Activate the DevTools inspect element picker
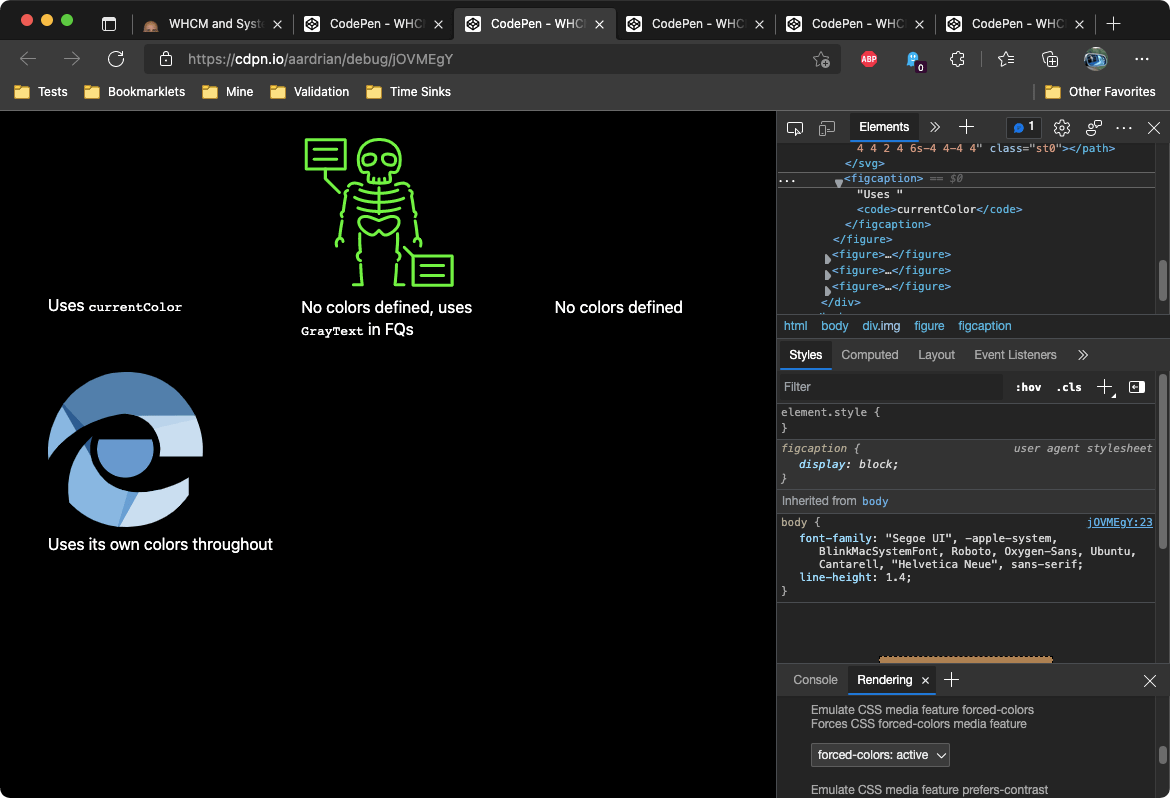Screen dimensions: 1170x798 tap(795, 128)
